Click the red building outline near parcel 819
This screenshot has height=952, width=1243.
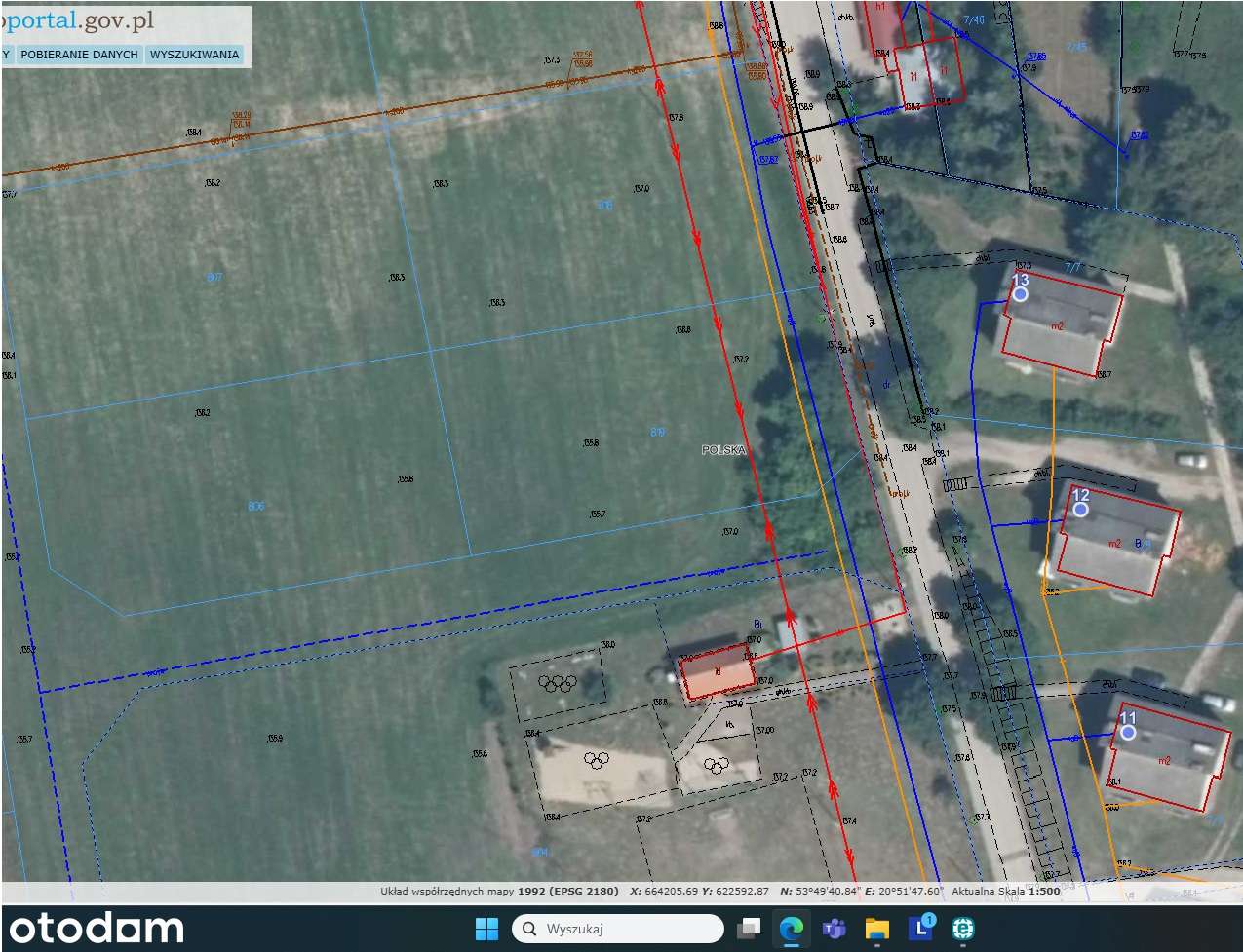718,672
